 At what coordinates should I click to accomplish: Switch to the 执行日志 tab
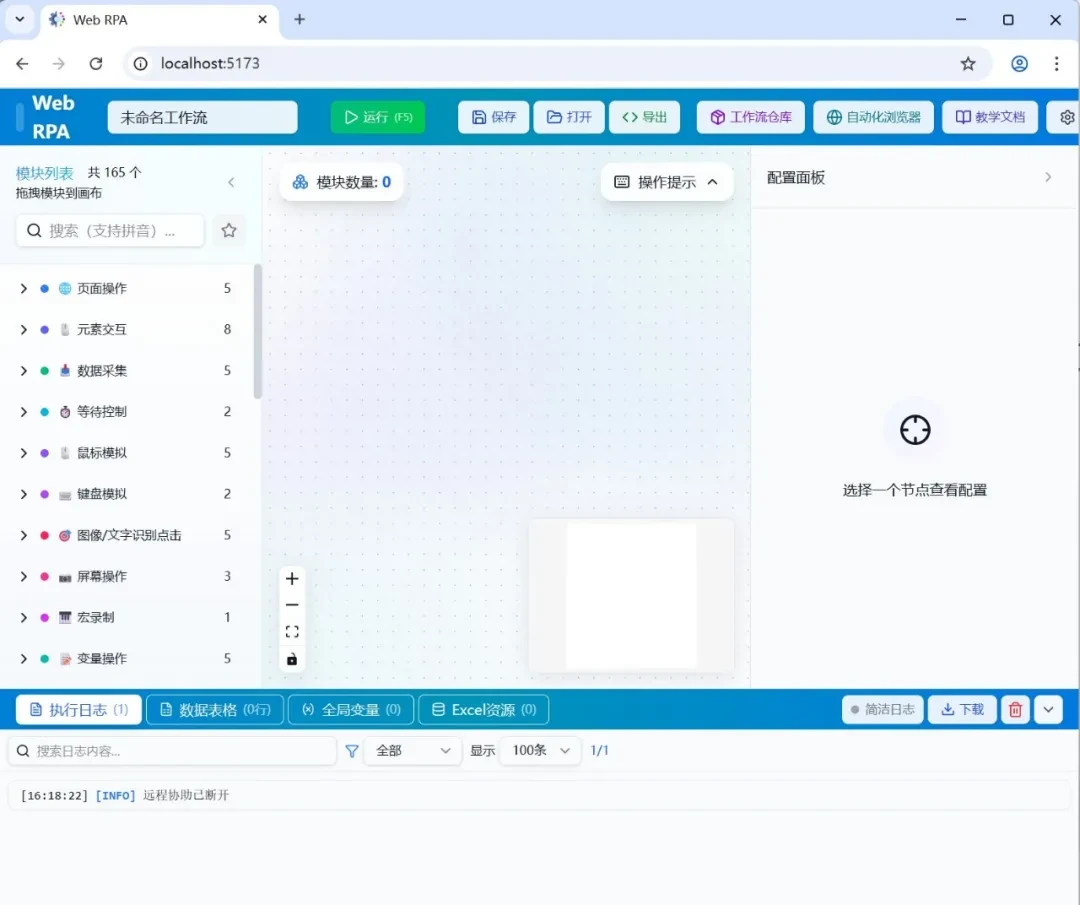click(x=79, y=709)
